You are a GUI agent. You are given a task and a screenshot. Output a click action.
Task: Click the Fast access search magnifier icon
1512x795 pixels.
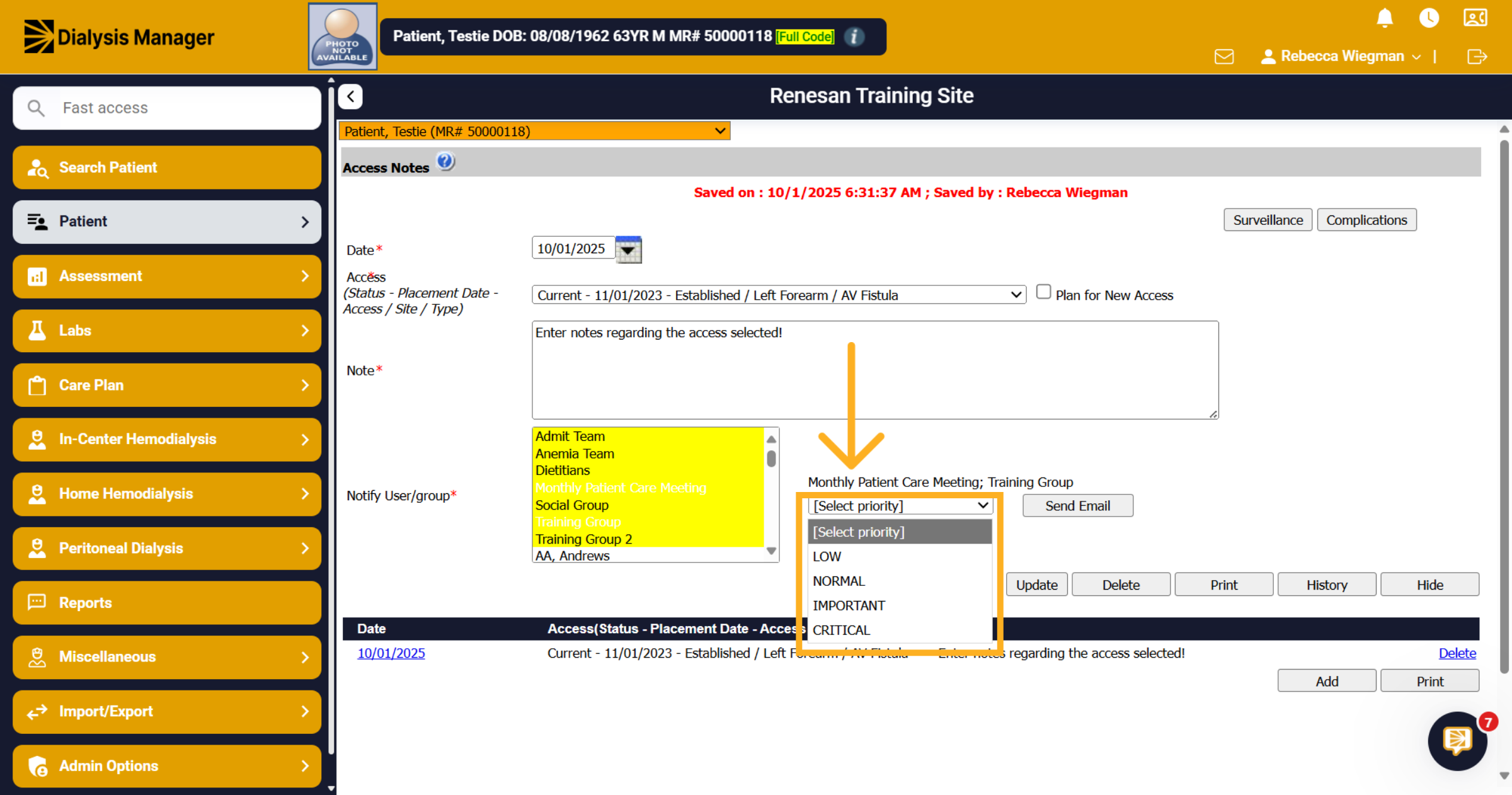tap(36, 108)
